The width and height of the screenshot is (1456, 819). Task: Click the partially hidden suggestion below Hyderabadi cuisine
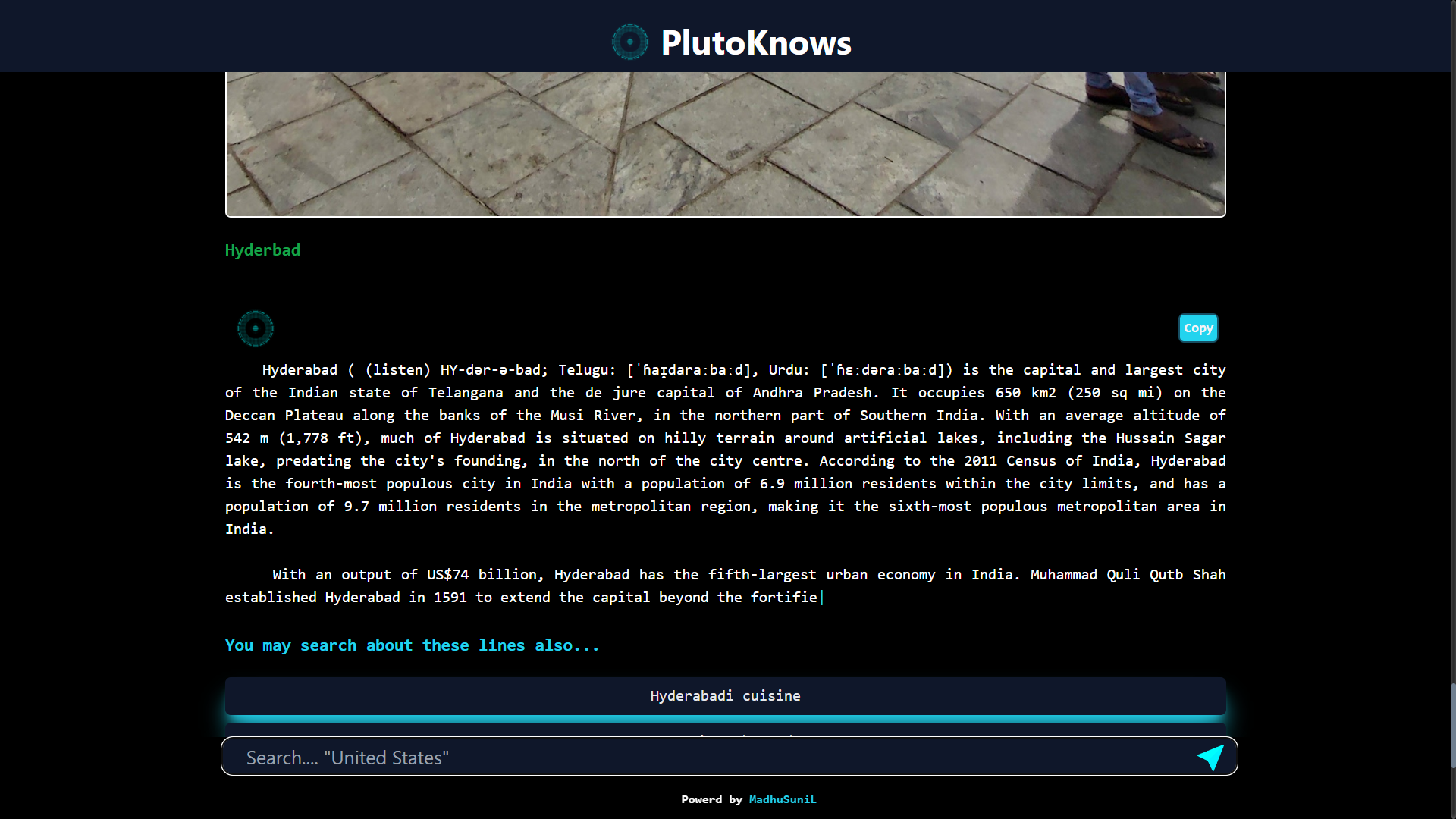pyautogui.click(x=725, y=730)
